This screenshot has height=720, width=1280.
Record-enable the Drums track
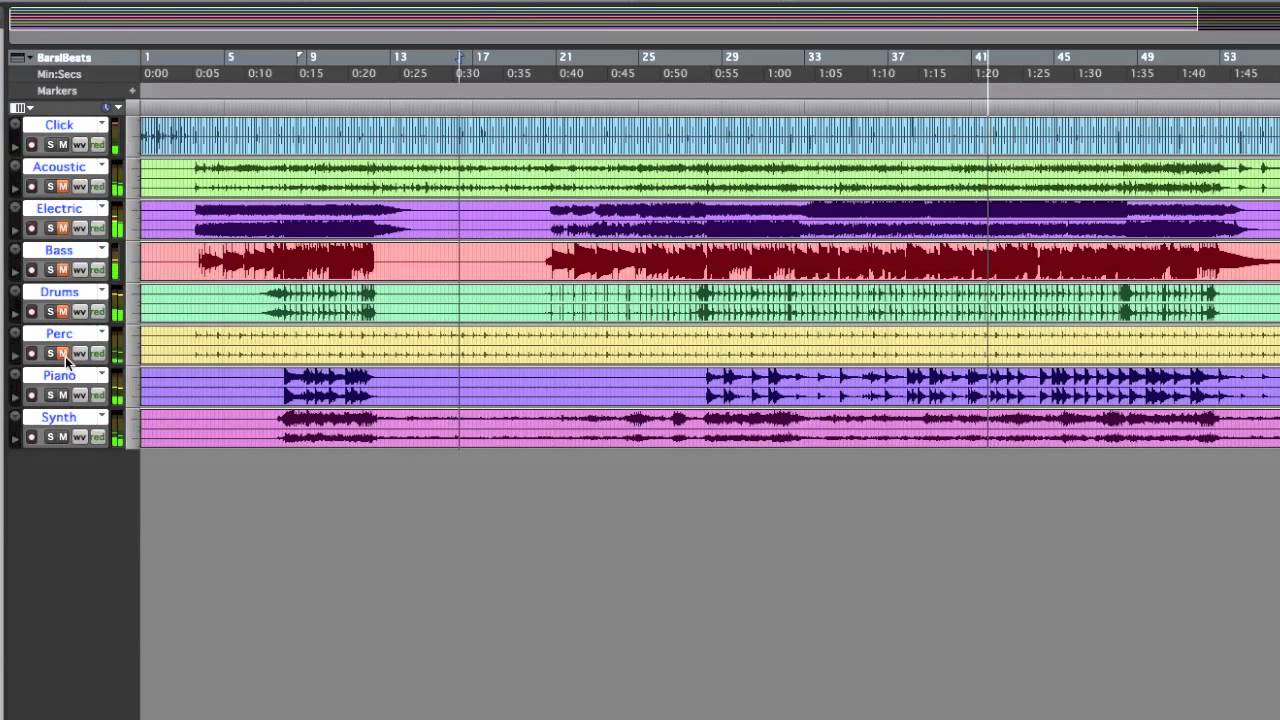(x=31, y=312)
